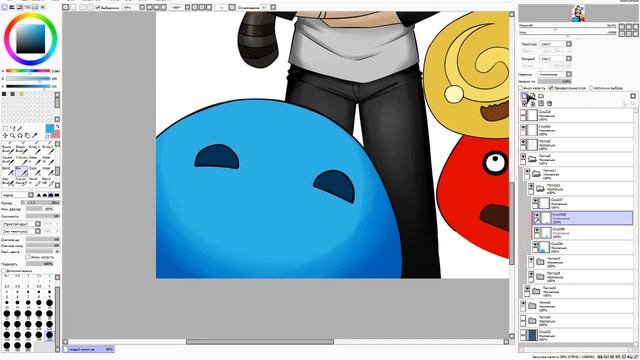Switch to the open canvas document tab
The height and width of the screenshot is (360, 640).
pyautogui.click(x=89, y=349)
